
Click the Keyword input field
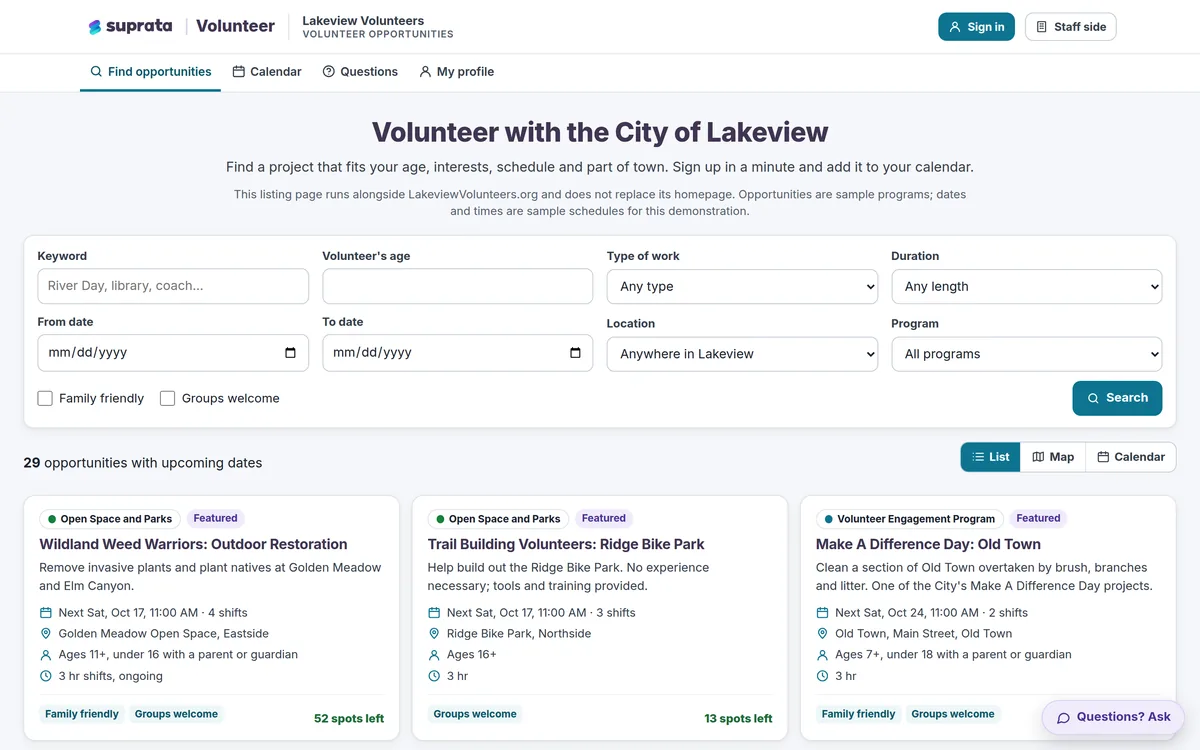pyautogui.click(x=173, y=286)
